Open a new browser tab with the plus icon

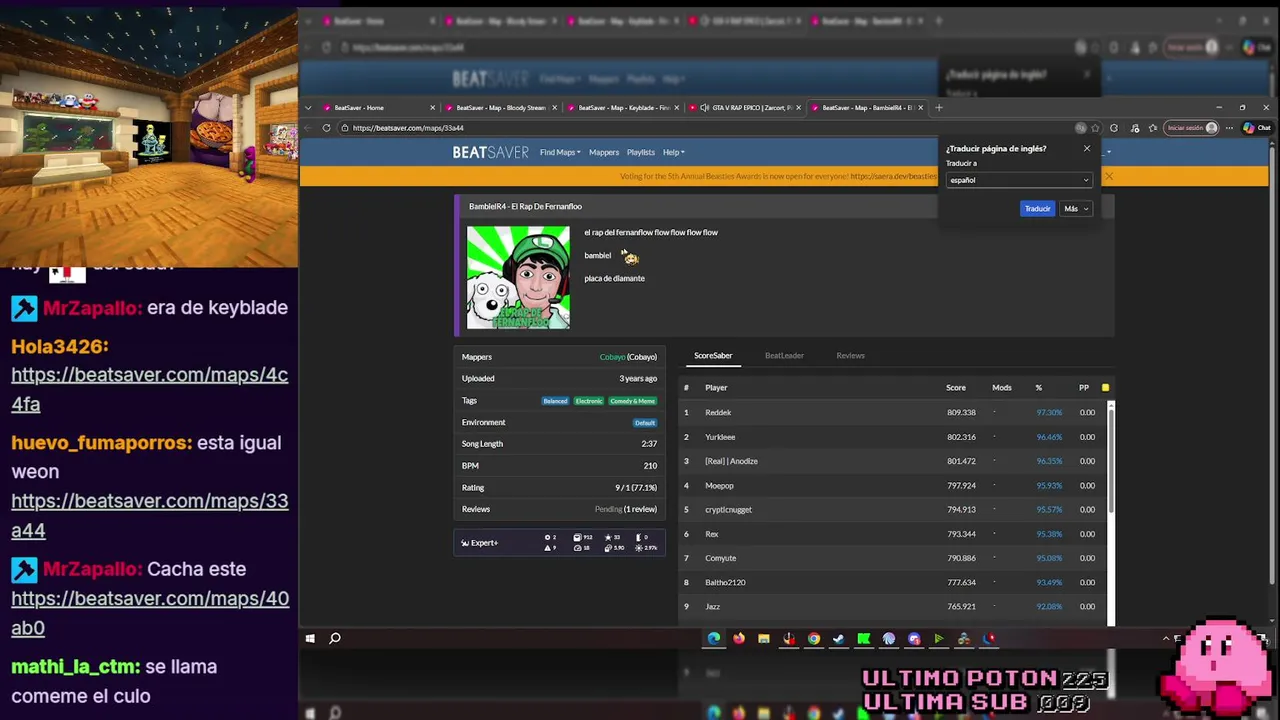click(x=938, y=107)
